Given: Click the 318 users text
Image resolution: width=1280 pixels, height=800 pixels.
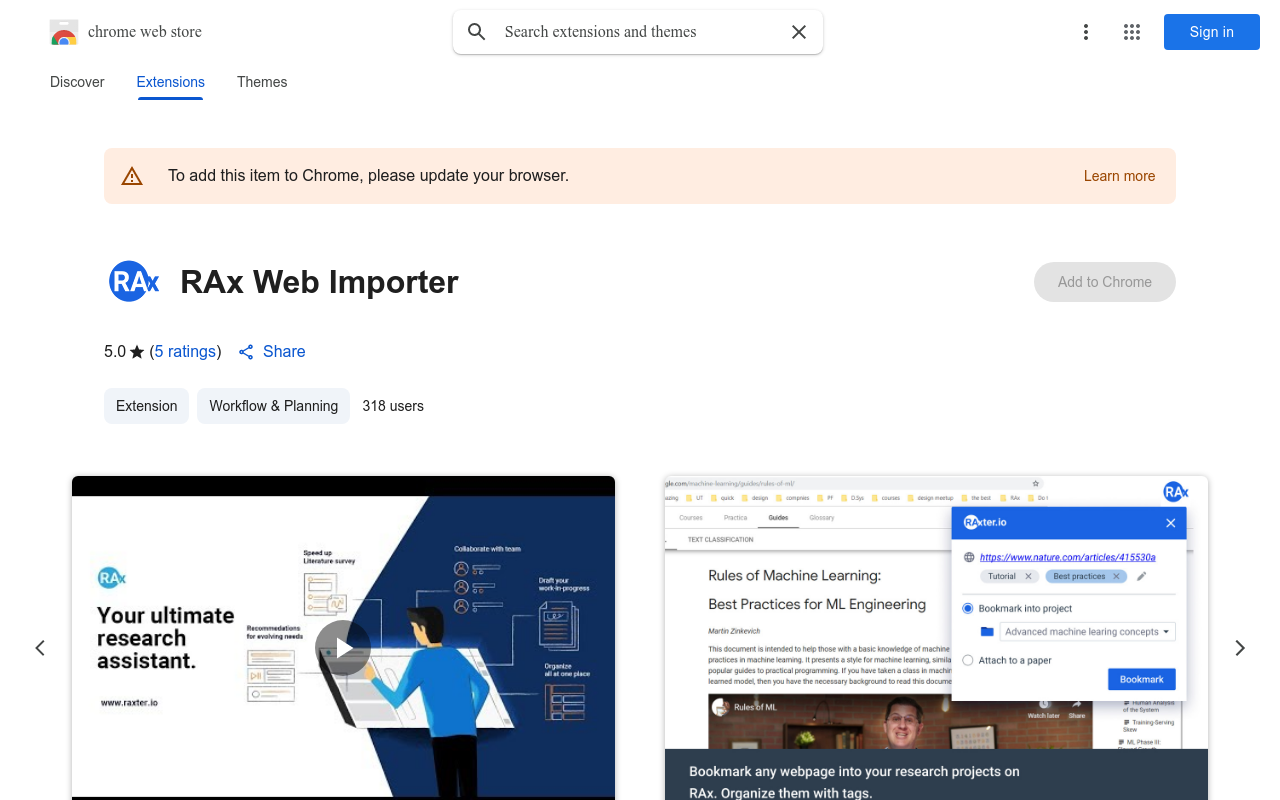Looking at the screenshot, I should click(393, 406).
